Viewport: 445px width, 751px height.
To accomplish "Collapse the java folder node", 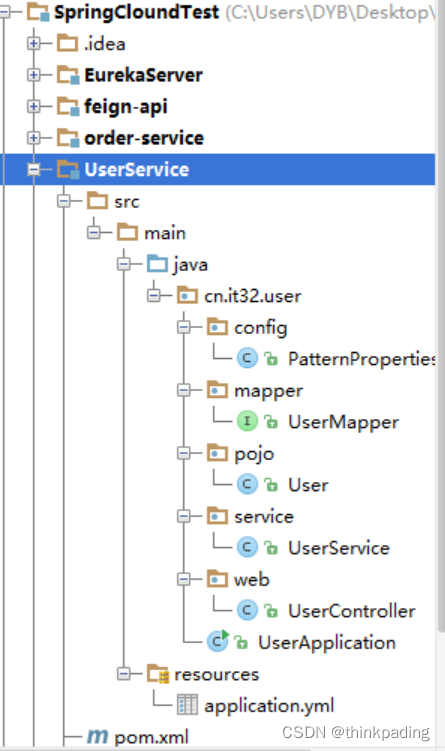I will (124, 264).
